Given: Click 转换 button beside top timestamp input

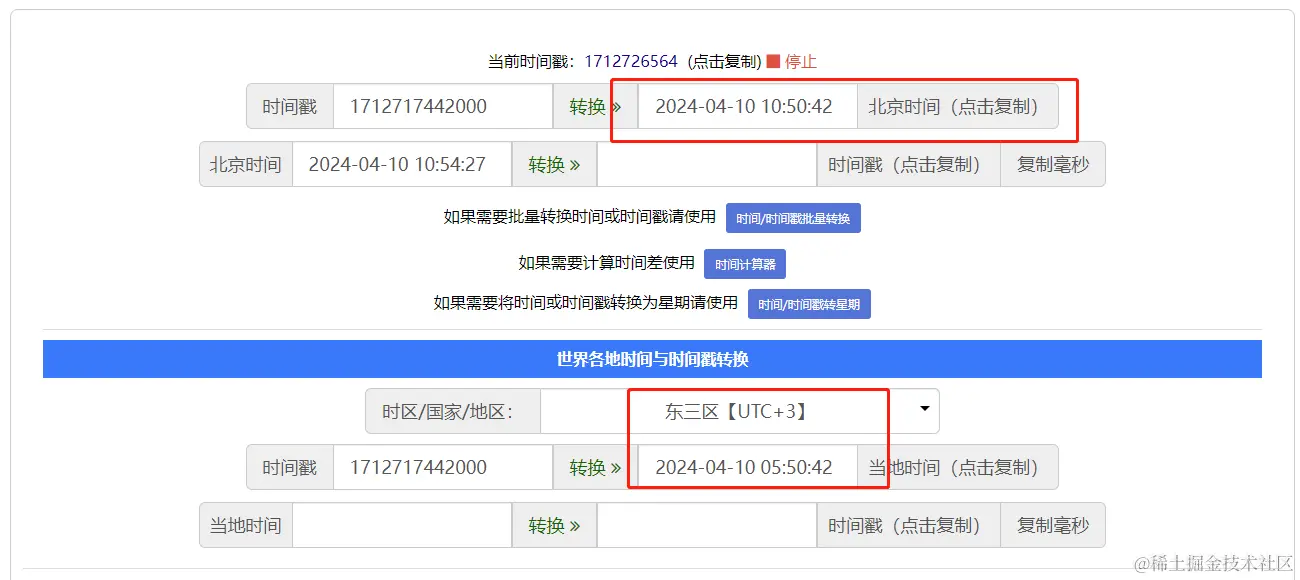Looking at the screenshot, I should click(x=595, y=106).
